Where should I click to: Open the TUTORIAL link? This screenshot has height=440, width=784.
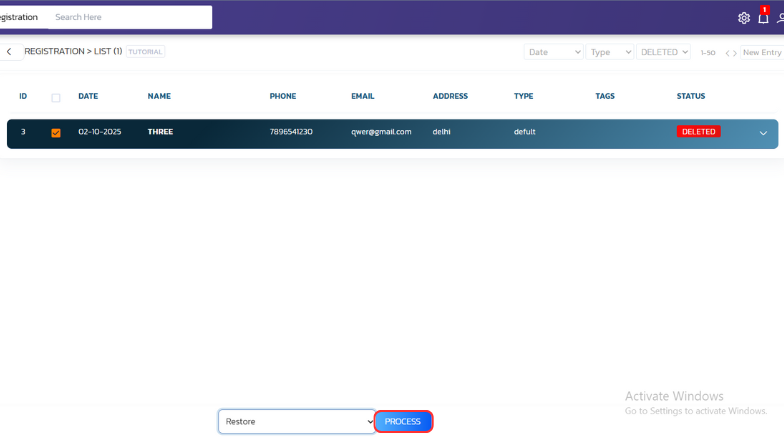145,52
